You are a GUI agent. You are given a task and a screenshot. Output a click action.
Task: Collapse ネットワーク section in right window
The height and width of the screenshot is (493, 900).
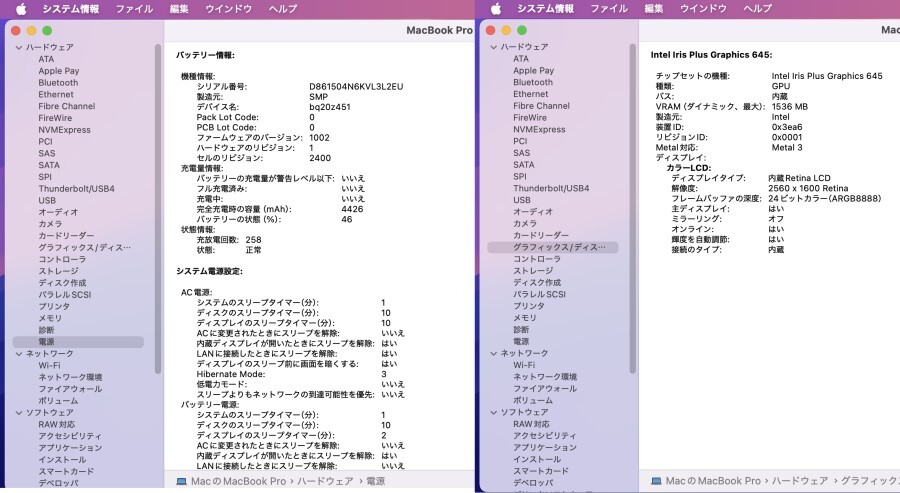click(494, 353)
